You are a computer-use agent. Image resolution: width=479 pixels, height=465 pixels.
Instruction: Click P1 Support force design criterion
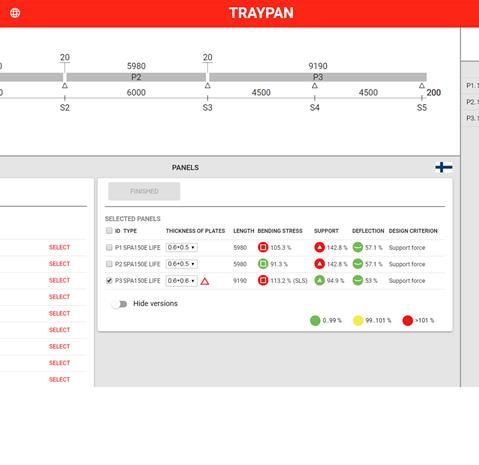[x=407, y=248]
